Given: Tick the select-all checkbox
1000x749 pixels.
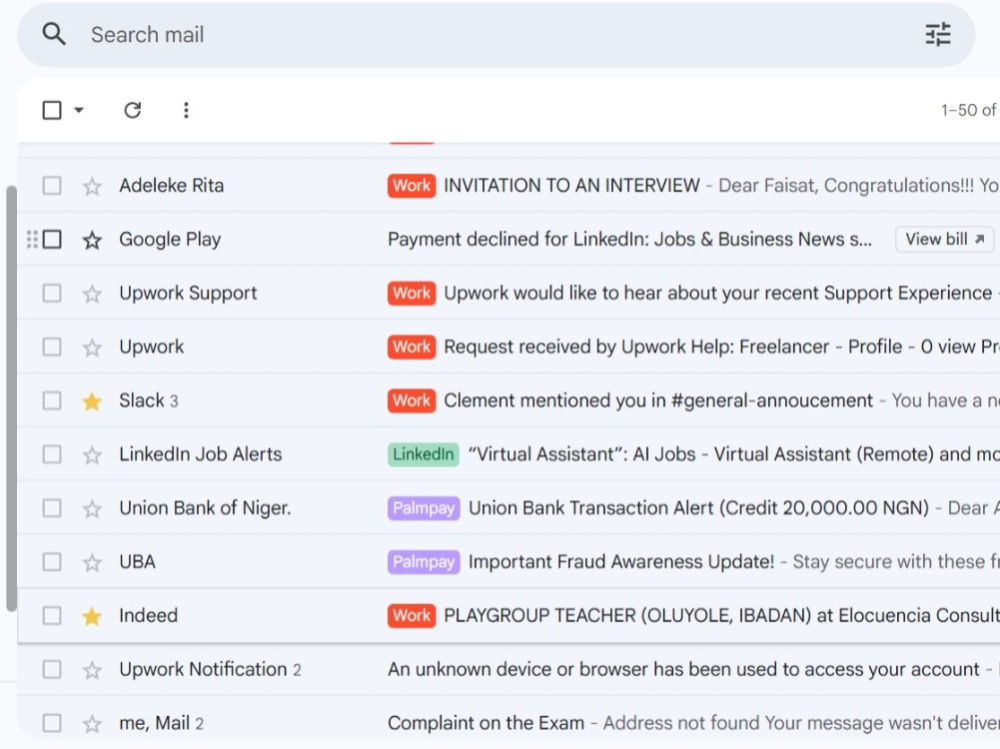Looking at the screenshot, I should pos(52,110).
